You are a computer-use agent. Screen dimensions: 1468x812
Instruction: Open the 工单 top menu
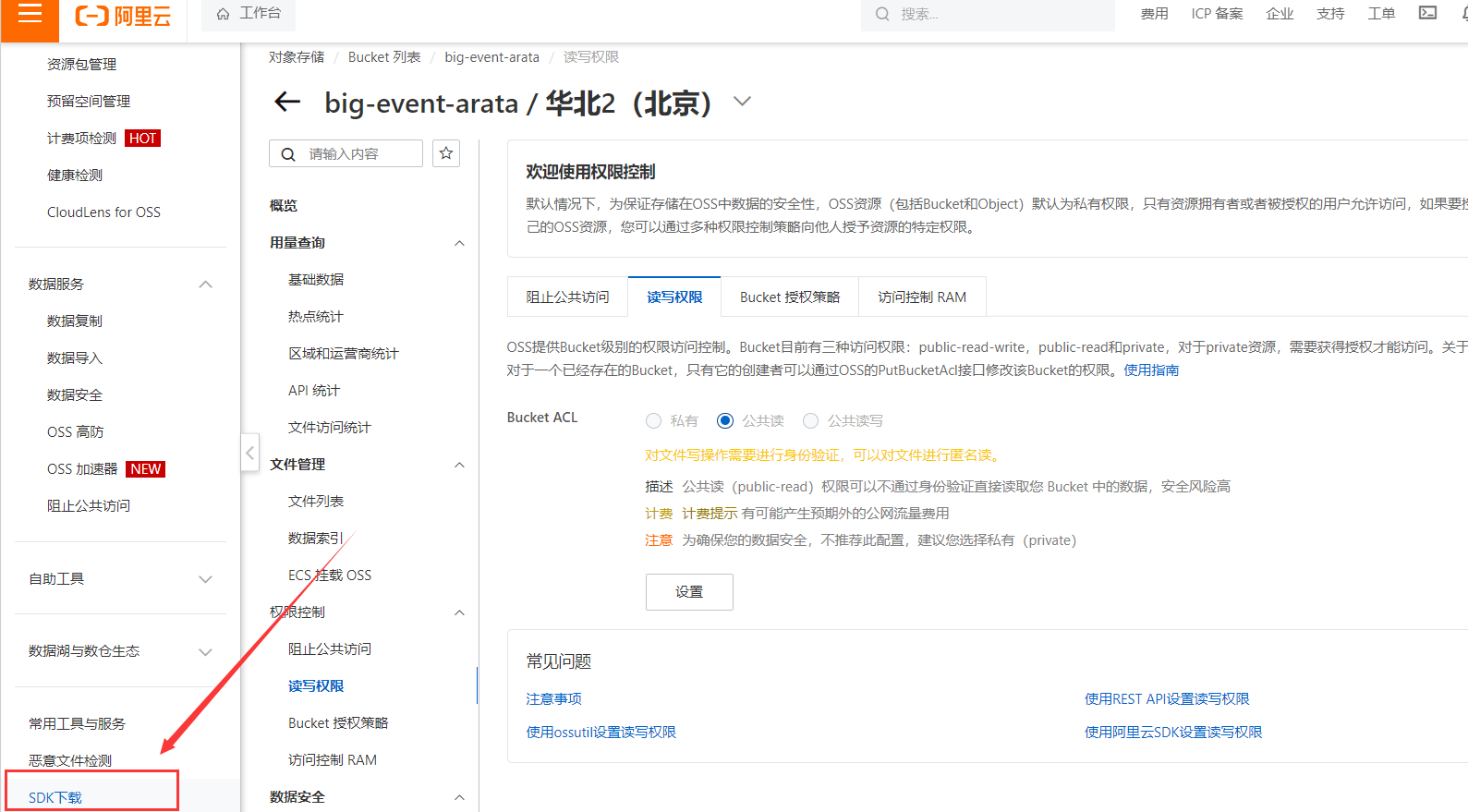[1381, 14]
